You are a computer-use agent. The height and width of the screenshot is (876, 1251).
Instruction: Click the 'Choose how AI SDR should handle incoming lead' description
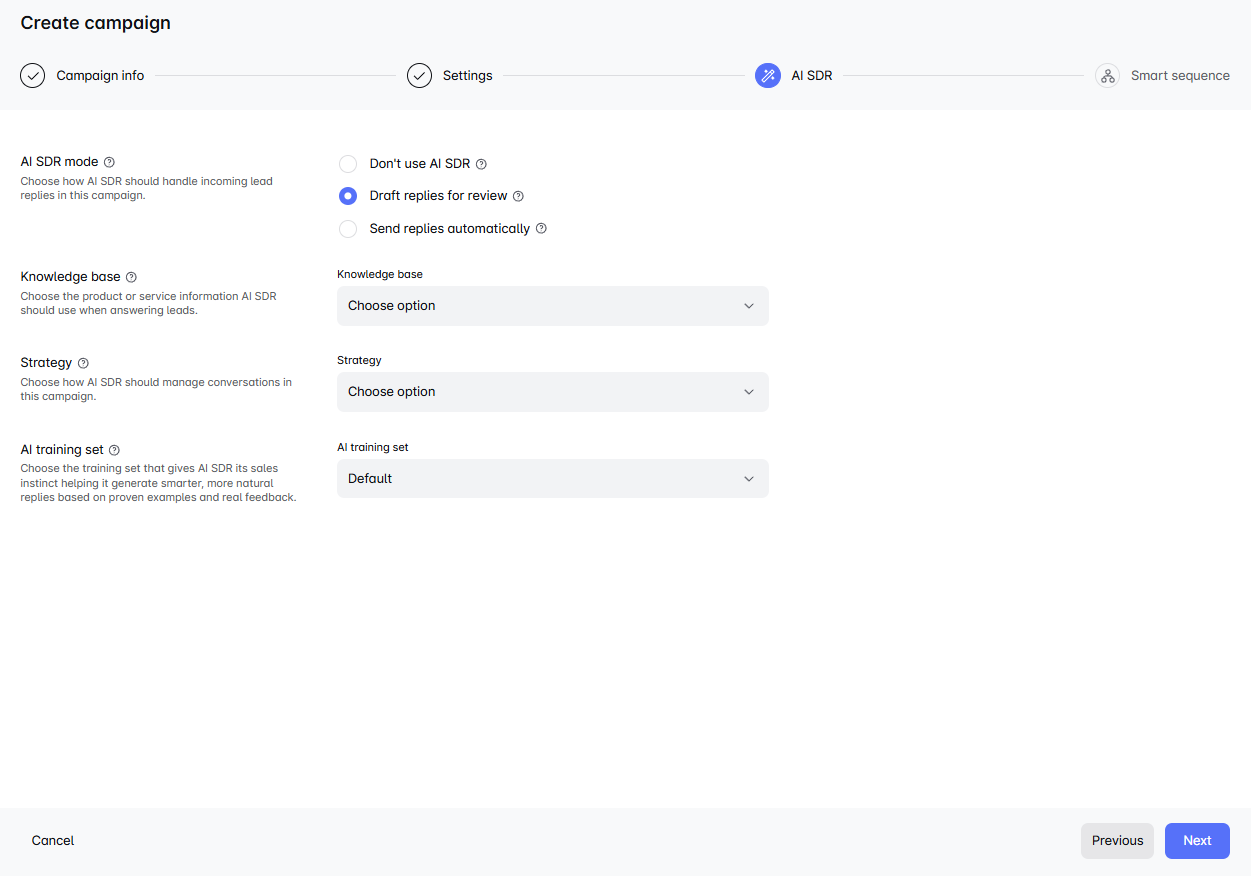(147, 188)
